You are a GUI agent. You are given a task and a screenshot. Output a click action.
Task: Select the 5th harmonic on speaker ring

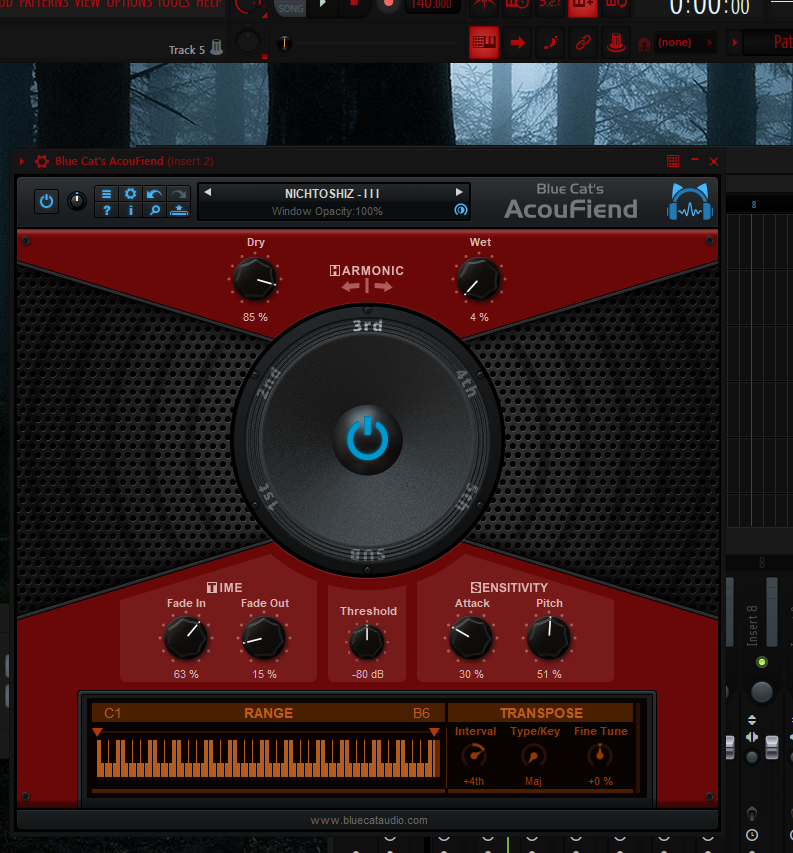(467, 497)
